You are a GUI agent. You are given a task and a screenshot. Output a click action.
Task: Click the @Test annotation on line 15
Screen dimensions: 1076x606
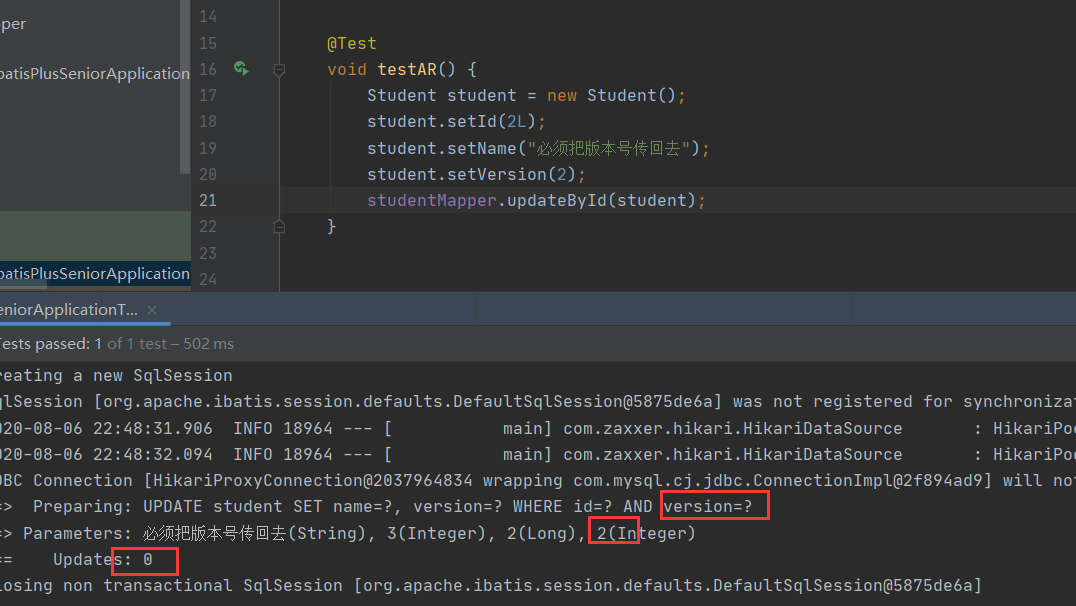351,43
